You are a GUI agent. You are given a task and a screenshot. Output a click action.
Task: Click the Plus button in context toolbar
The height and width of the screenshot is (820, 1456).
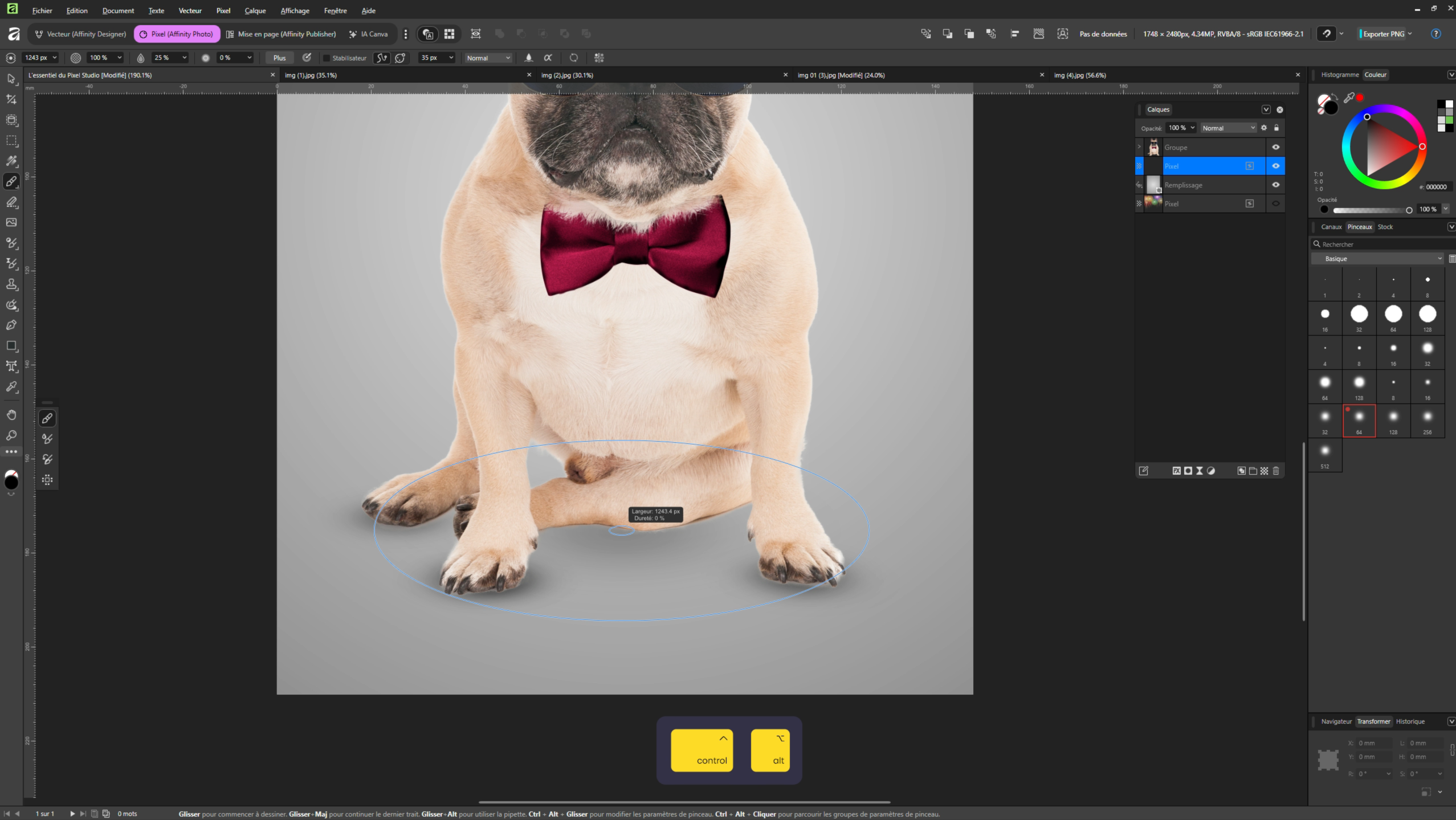pos(279,58)
